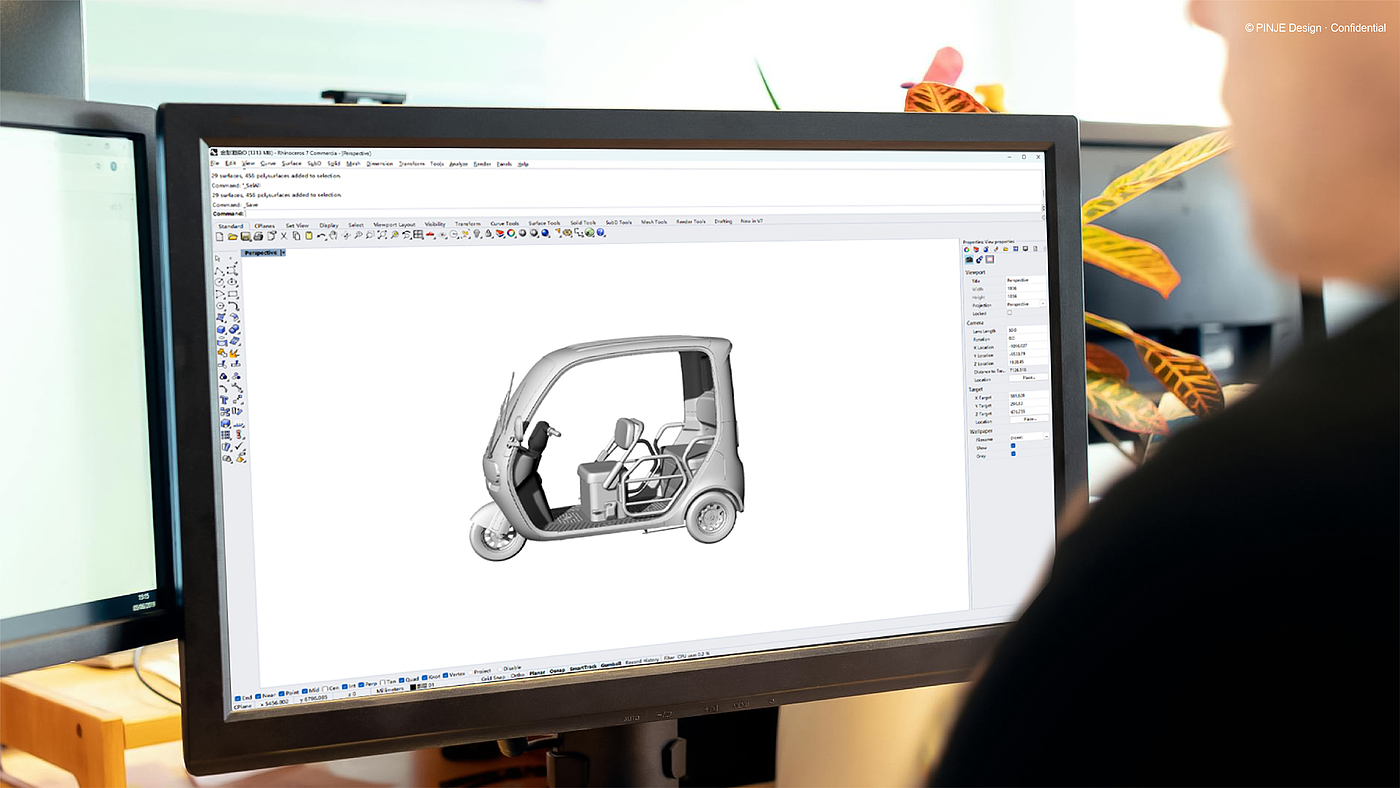Click the Save disk icon
The height and width of the screenshot is (788, 1400).
pyautogui.click(x=245, y=236)
